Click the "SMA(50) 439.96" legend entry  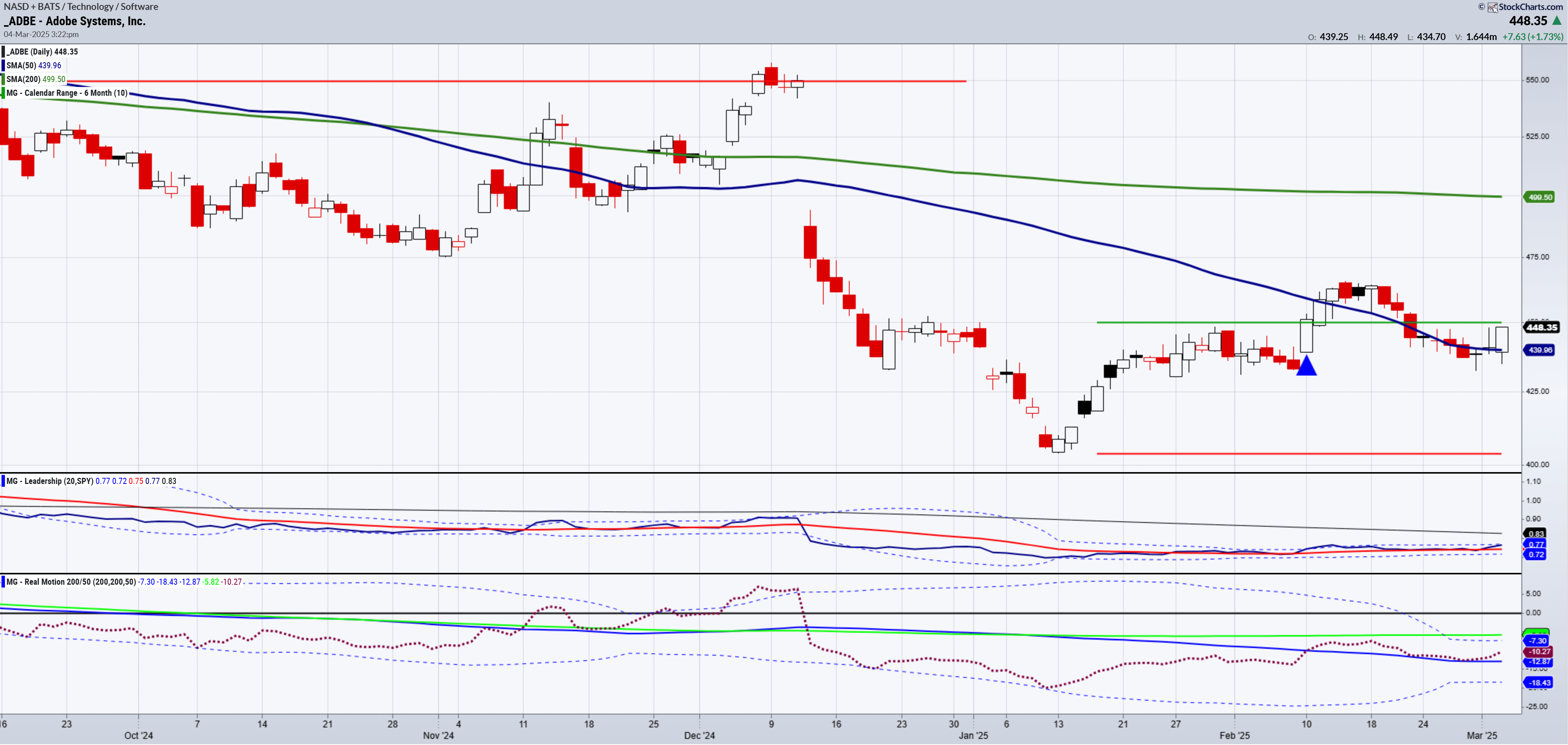[34, 65]
